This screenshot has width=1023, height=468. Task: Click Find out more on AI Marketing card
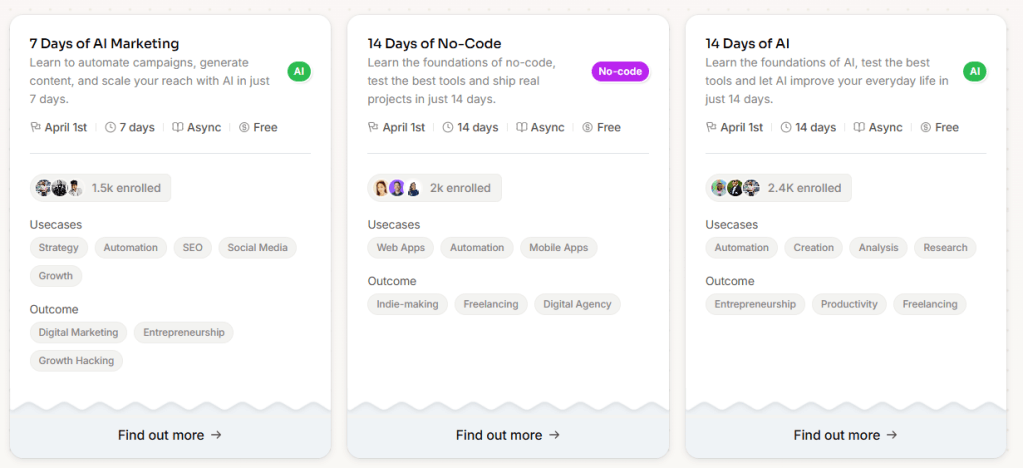[170, 435]
